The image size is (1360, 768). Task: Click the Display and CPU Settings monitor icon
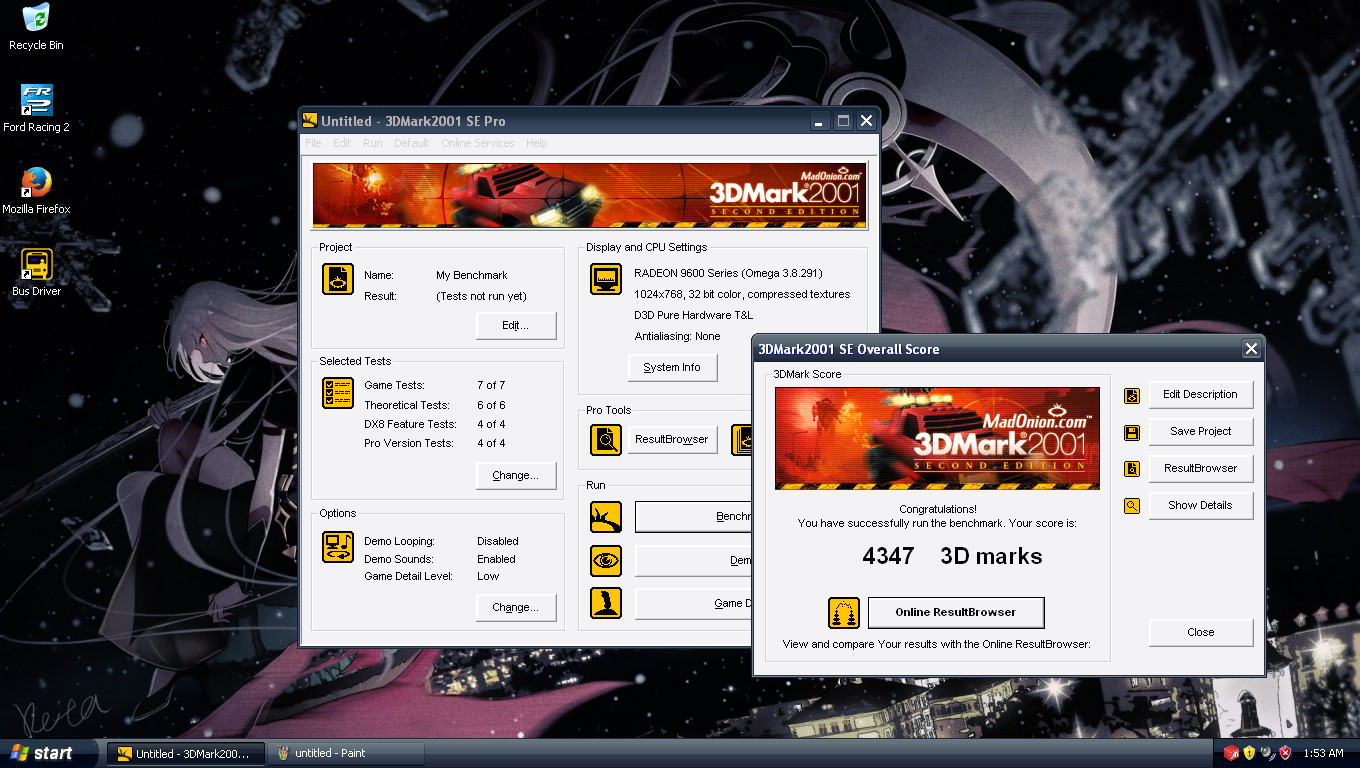[x=606, y=279]
